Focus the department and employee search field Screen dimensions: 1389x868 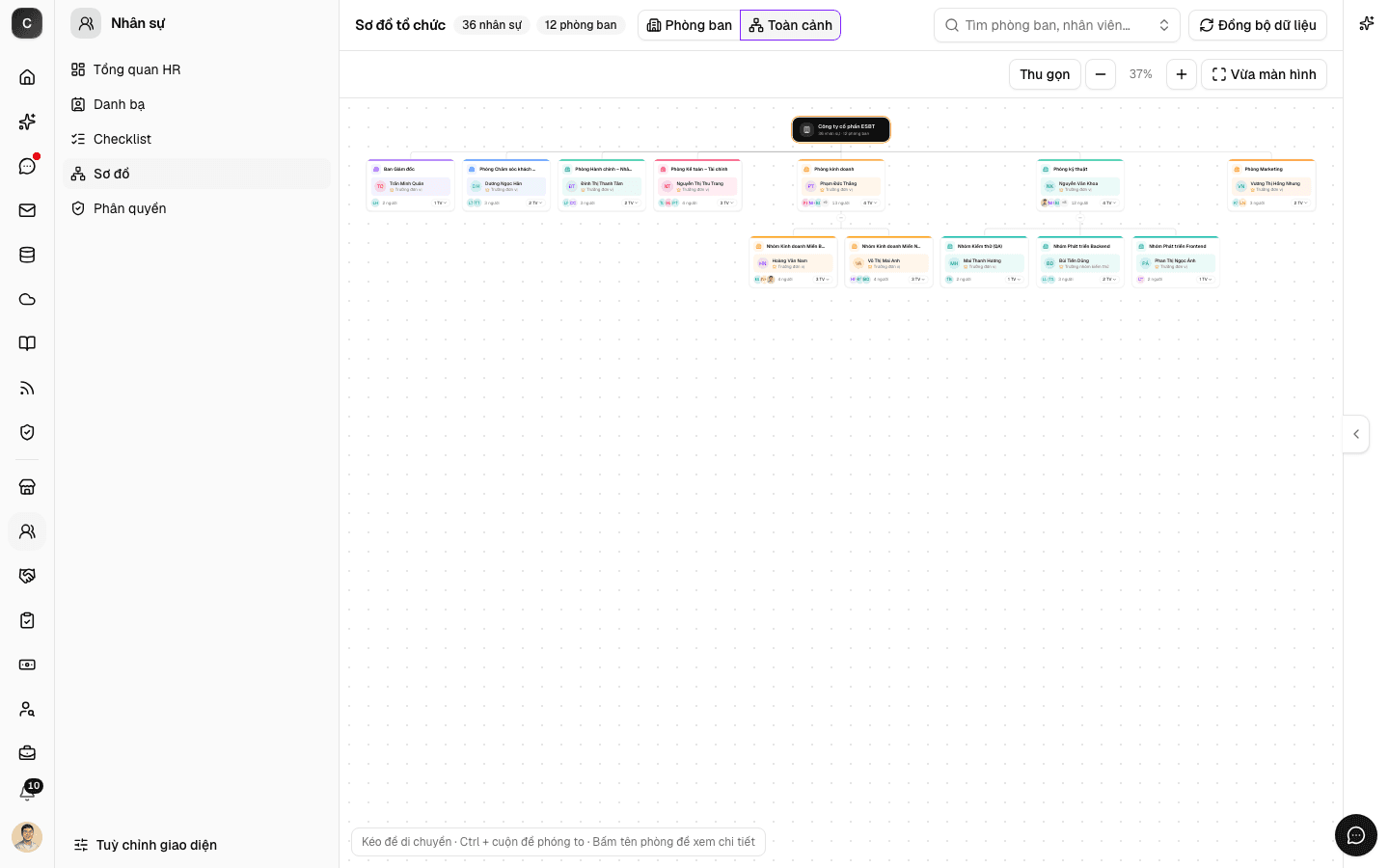[x=1057, y=25]
